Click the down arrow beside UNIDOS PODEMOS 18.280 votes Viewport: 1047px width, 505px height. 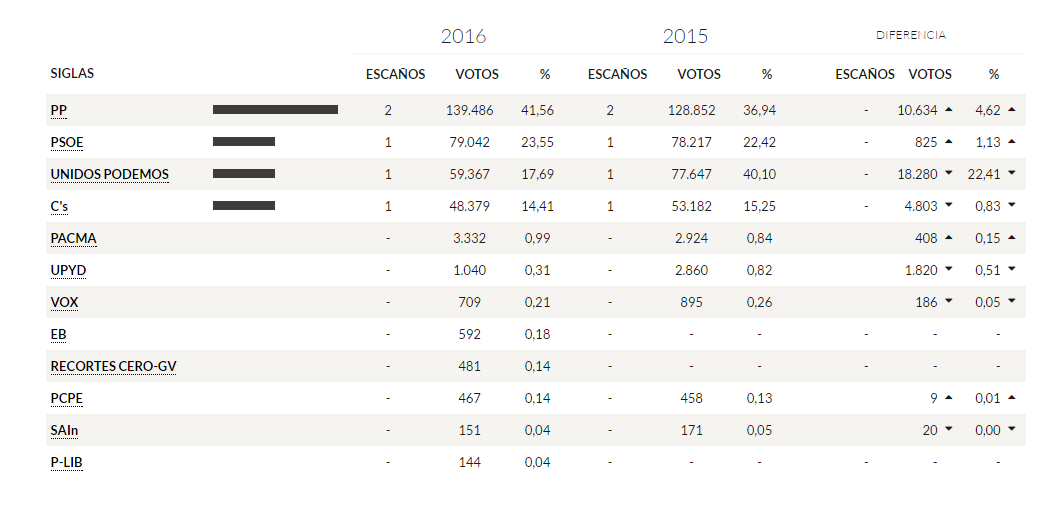948,174
